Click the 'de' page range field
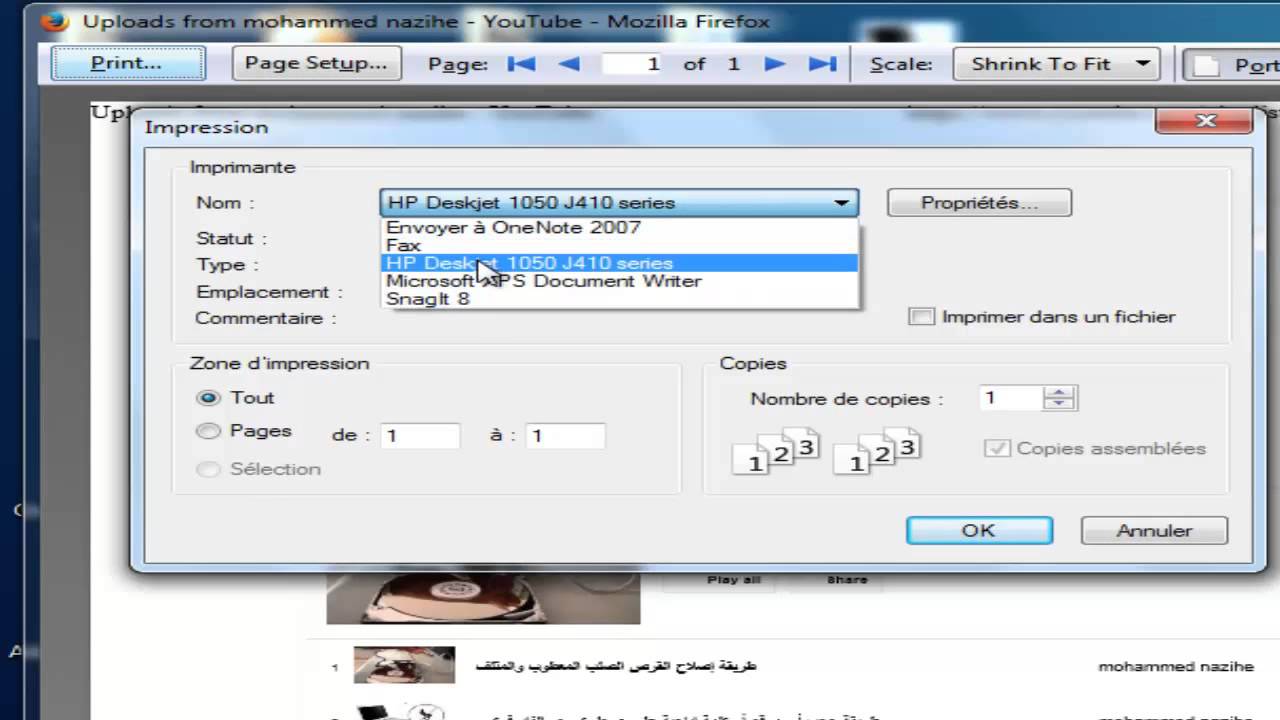 (x=420, y=436)
